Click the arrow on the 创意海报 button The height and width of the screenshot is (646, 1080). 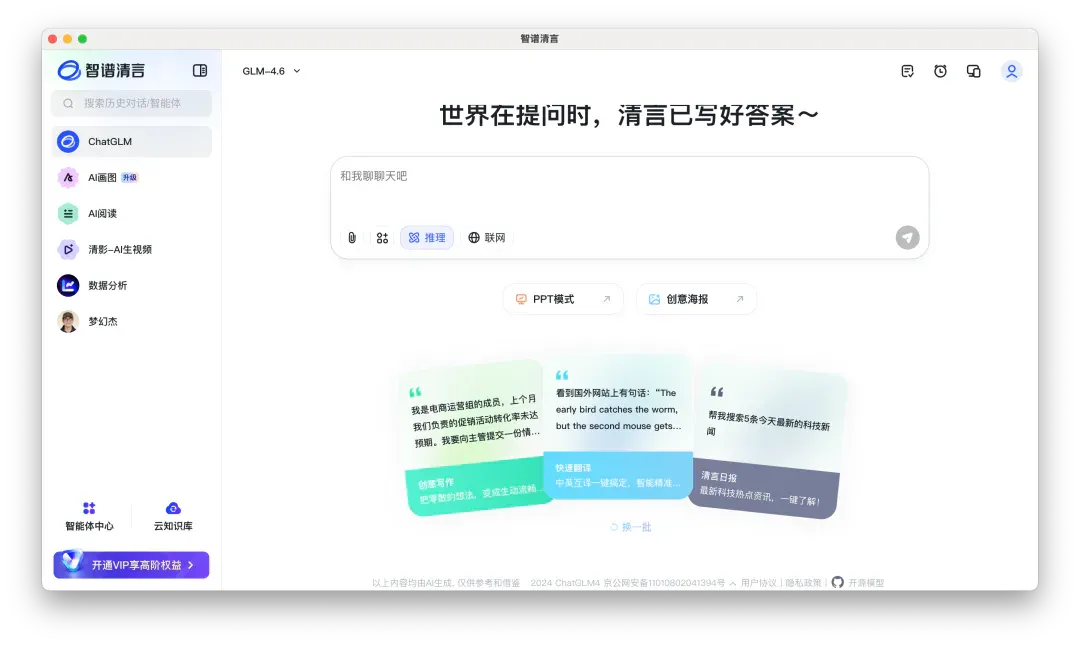pos(740,299)
